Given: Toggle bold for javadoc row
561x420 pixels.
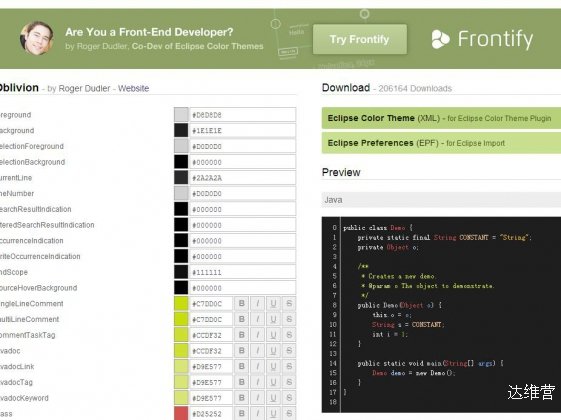Looking at the screenshot, I should pyautogui.click(x=242, y=351).
